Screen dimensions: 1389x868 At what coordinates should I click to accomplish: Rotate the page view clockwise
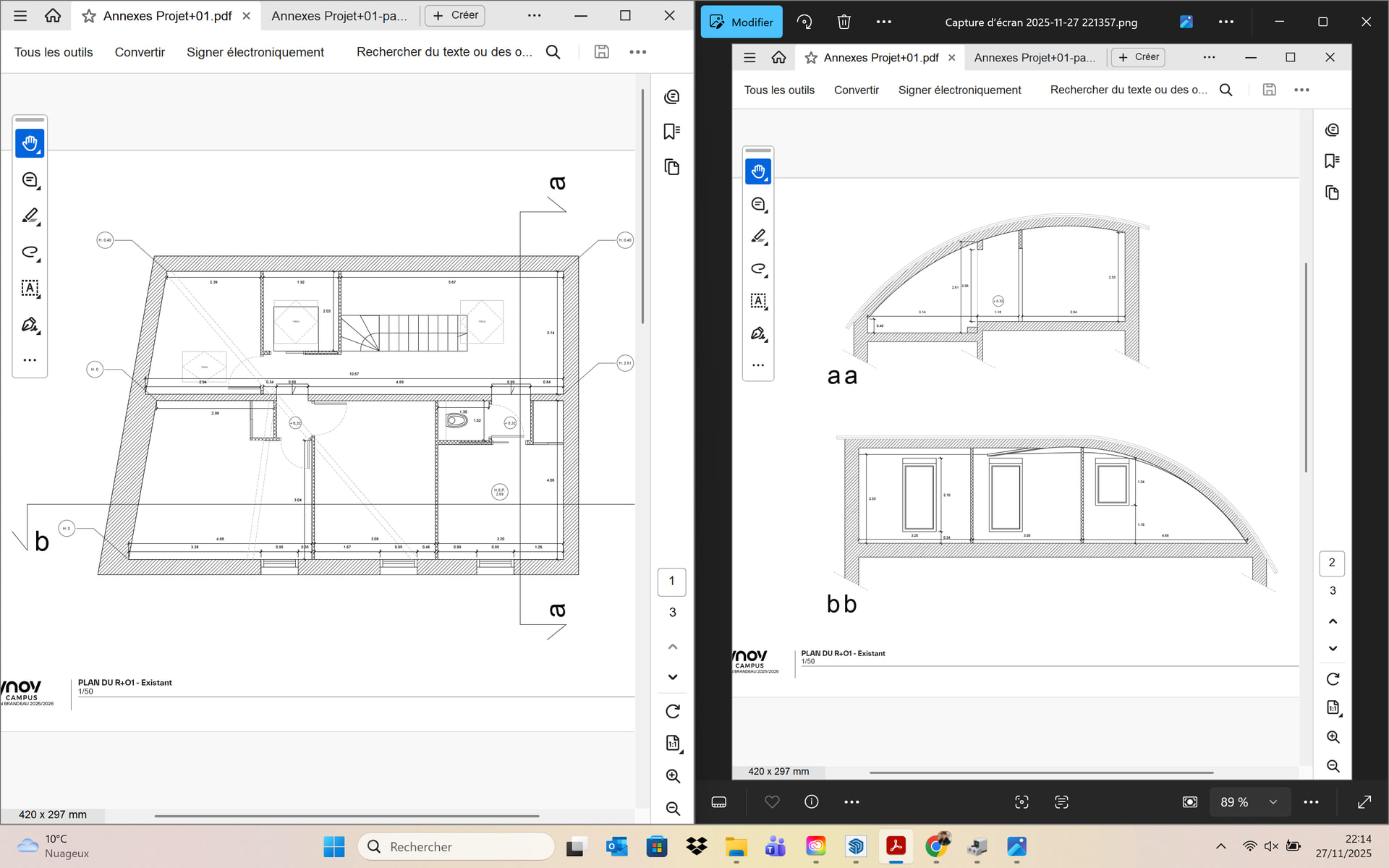[672, 712]
